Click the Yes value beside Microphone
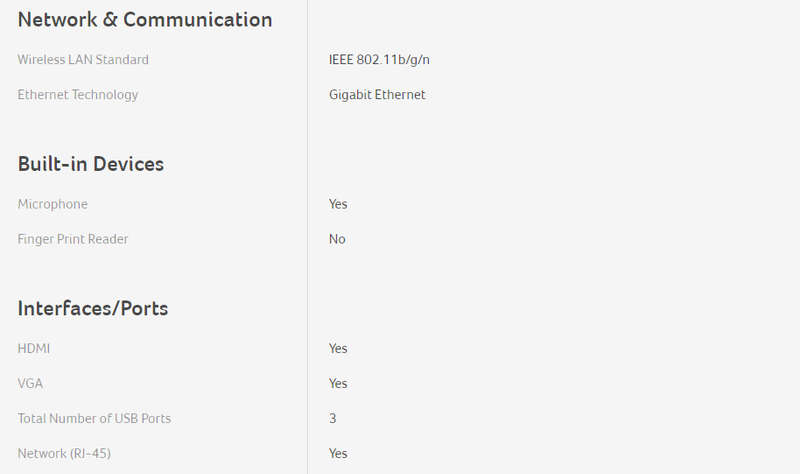 click(338, 204)
